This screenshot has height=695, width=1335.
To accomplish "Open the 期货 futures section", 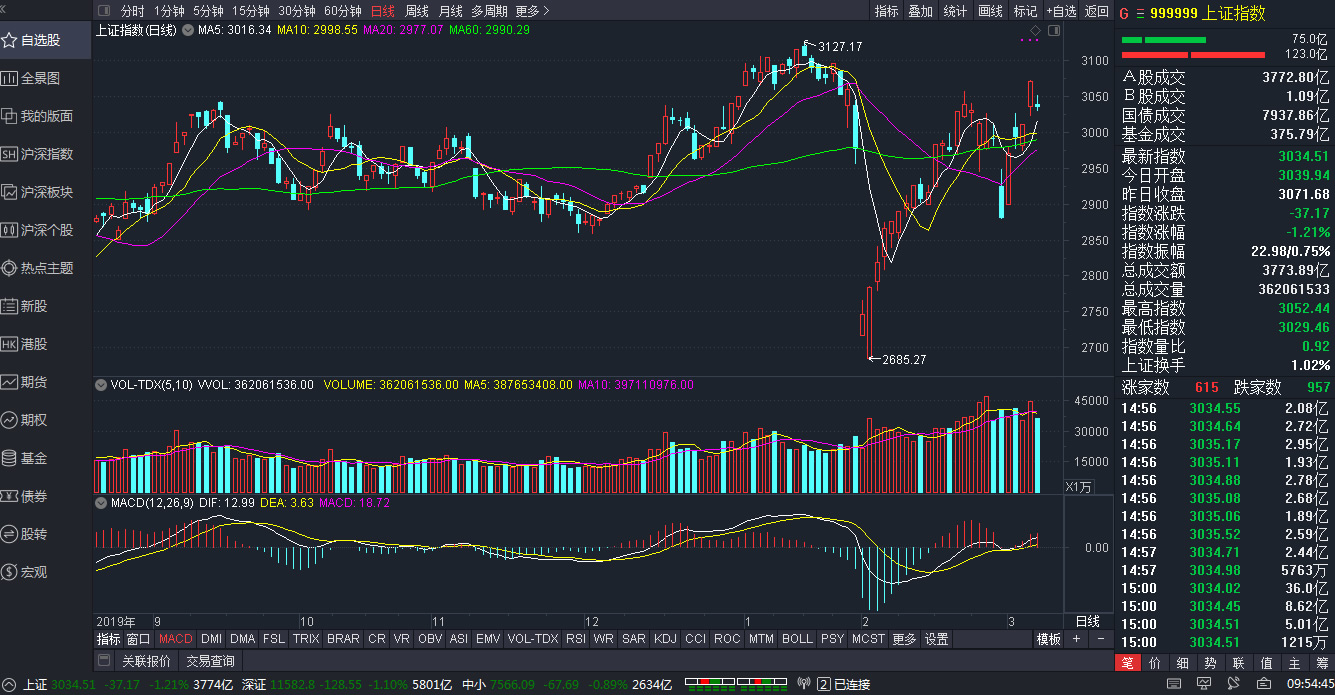I will 34,382.
